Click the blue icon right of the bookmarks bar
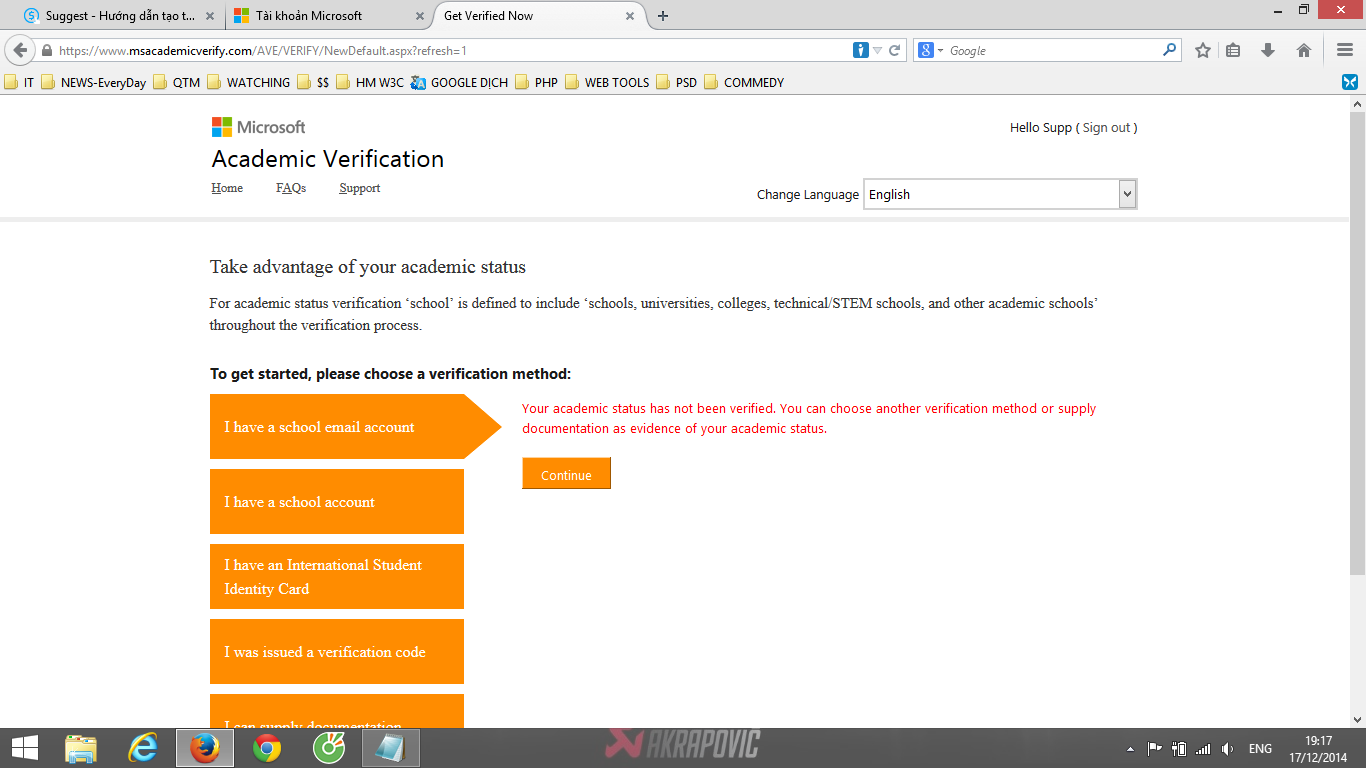This screenshot has height=768, width=1366. coord(1349,82)
